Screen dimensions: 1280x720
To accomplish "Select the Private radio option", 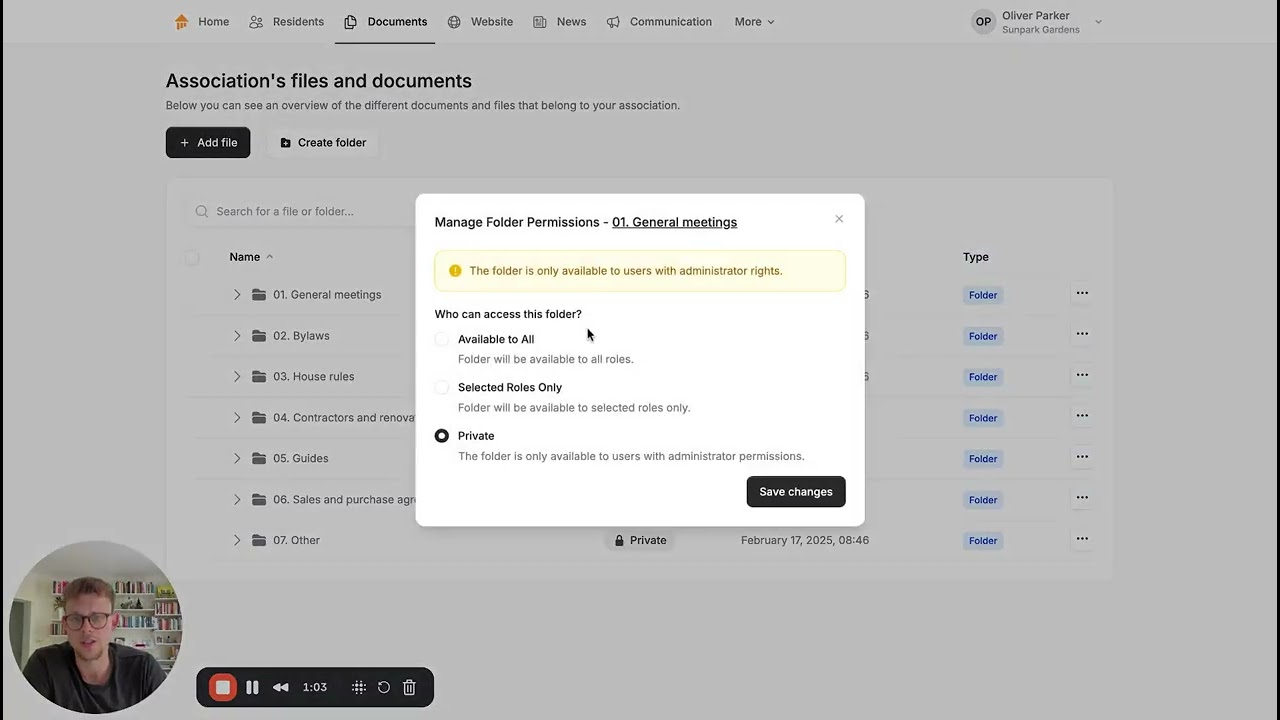I will click(x=442, y=436).
